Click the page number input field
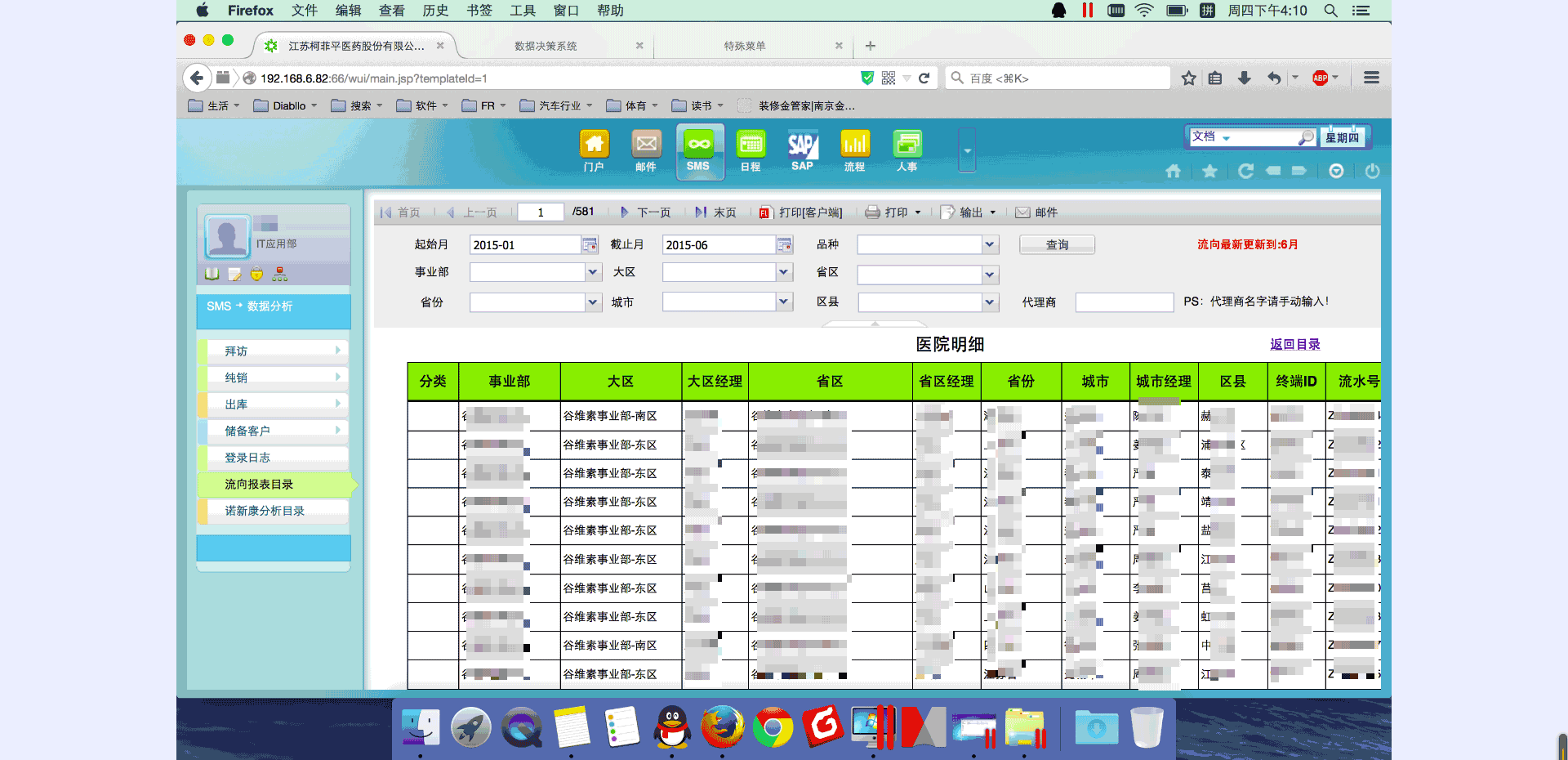 (541, 212)
